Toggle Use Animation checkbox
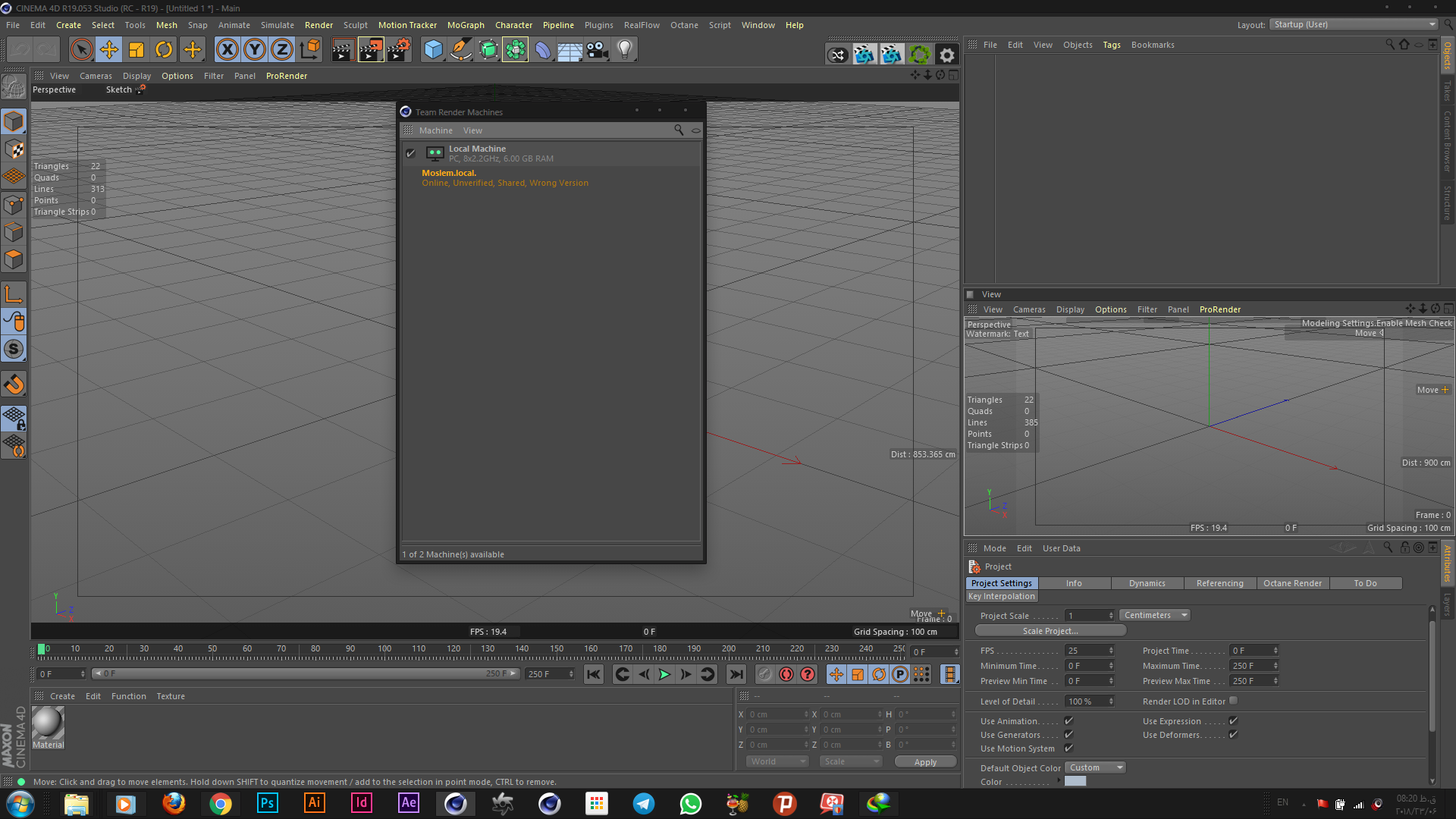1456x819 pixels. pos(1068,721)
